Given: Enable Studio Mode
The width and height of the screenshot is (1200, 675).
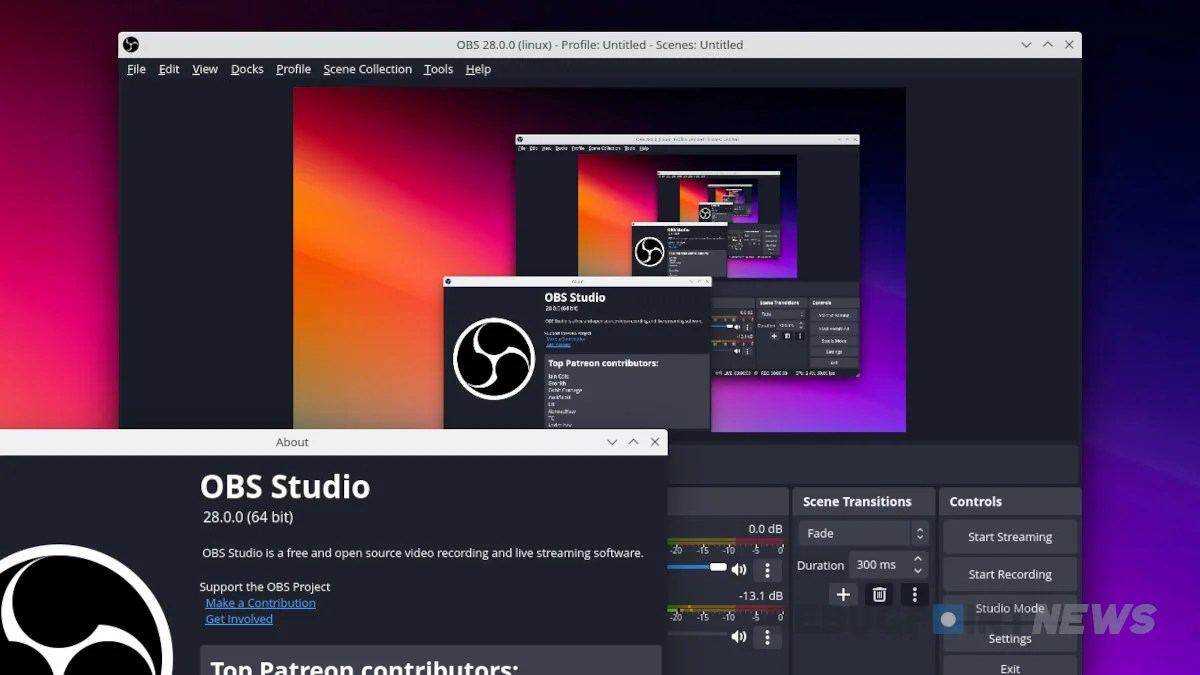Looking at the screenshot, I should point(1009,608).
